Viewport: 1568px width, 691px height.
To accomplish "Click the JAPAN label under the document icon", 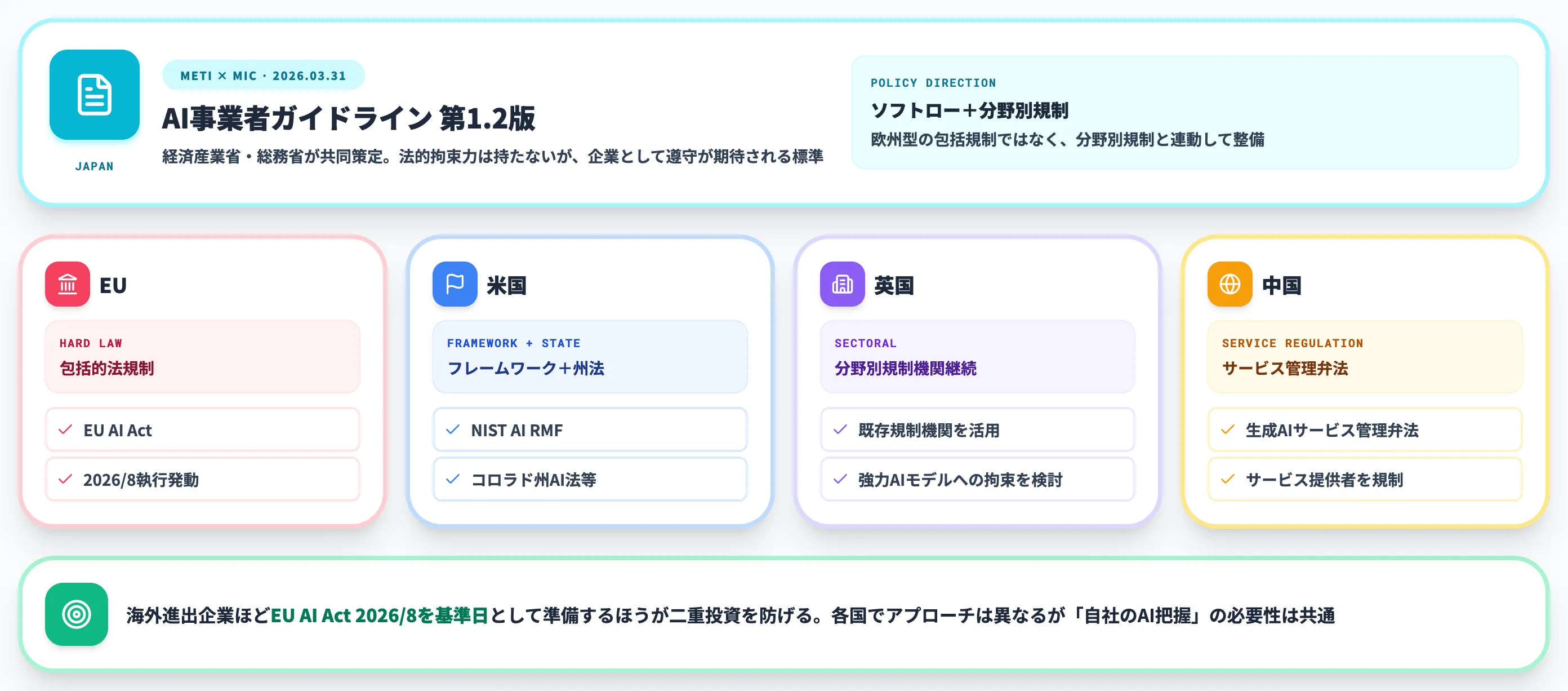I will click(x=95, y=166).
